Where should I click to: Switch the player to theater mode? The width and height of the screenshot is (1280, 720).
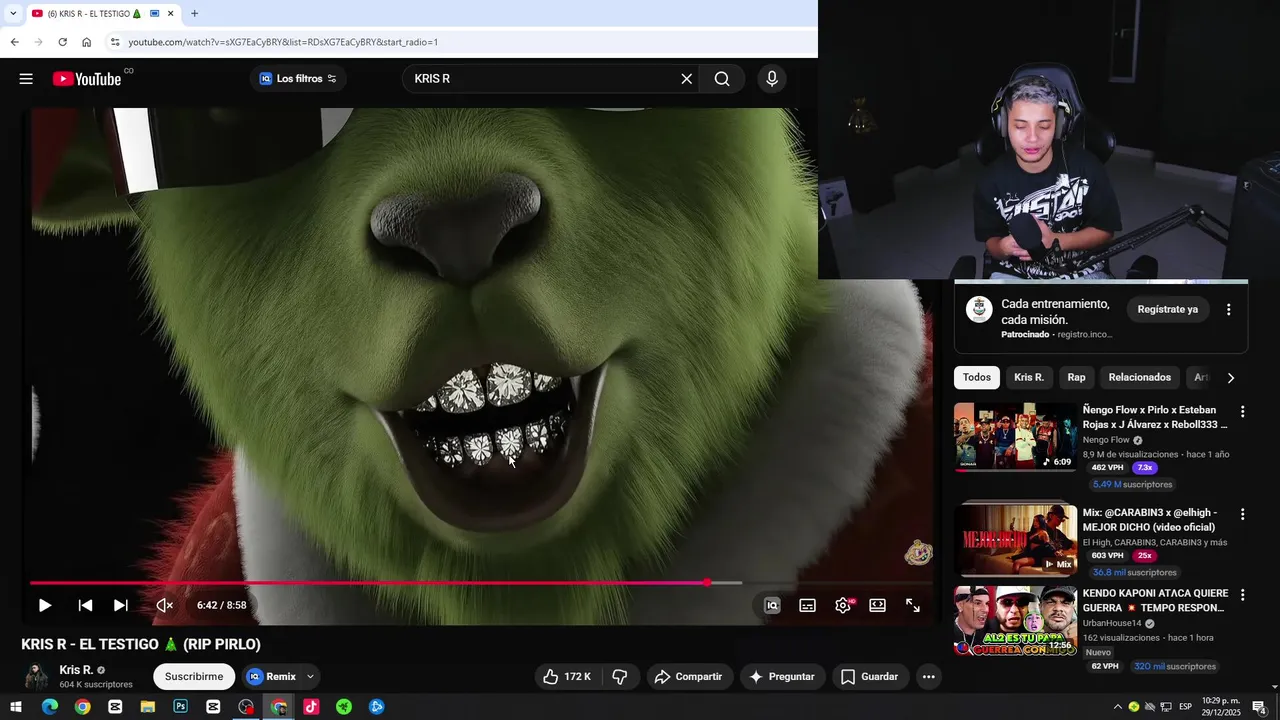[877, 605]
